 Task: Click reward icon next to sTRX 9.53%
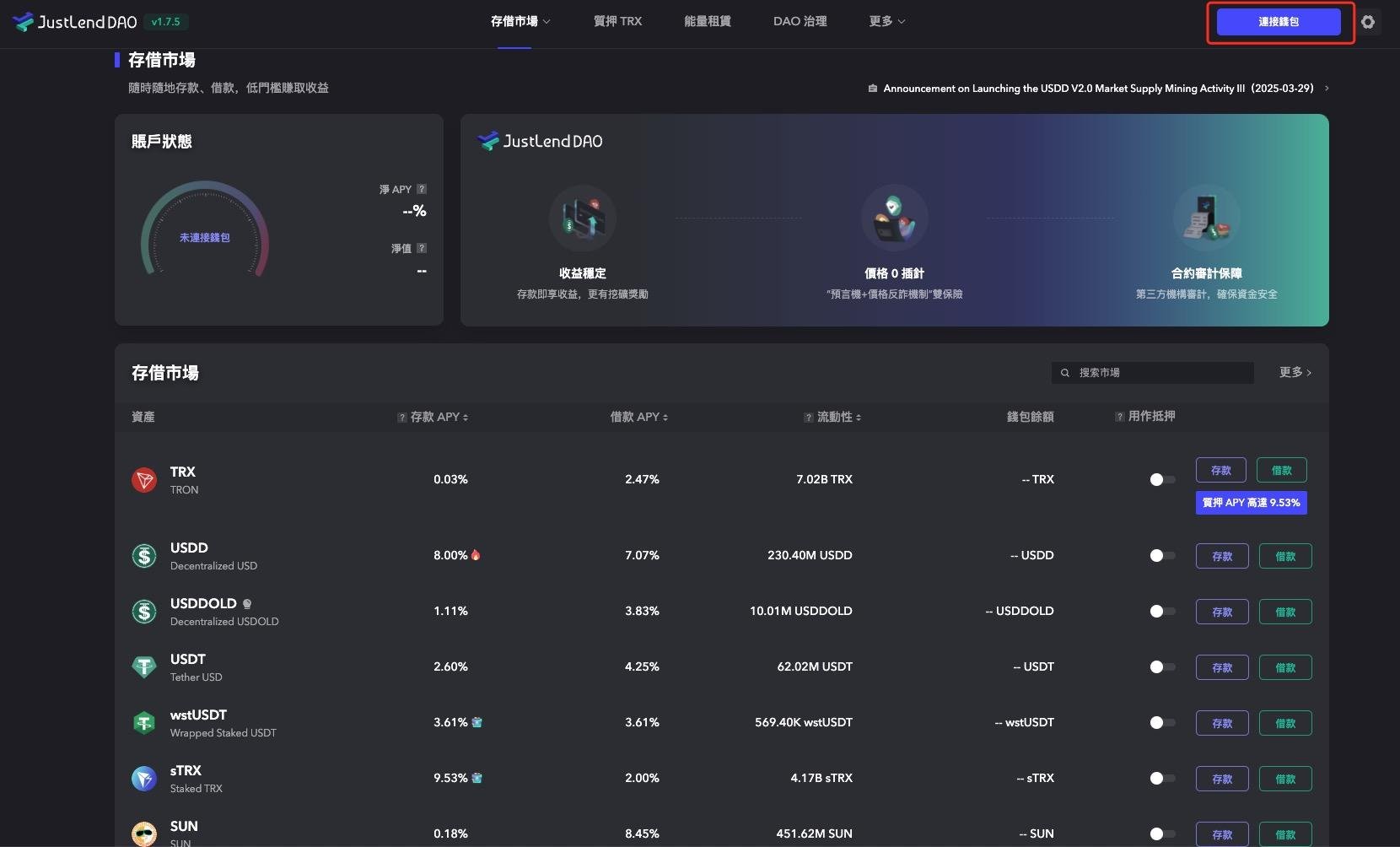pos(477,778)
